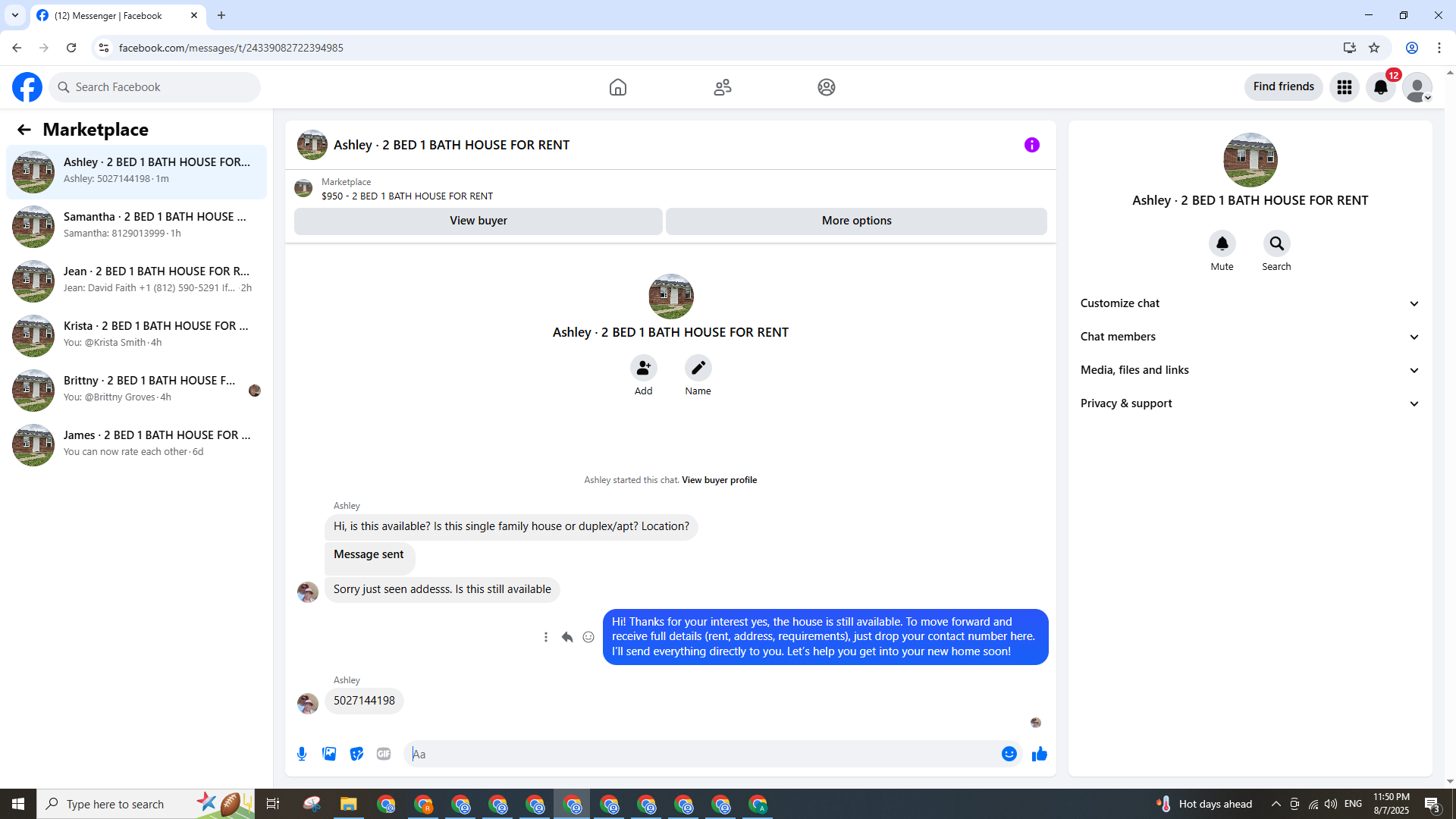Click the purple conversation info icon

[1031, 145]
